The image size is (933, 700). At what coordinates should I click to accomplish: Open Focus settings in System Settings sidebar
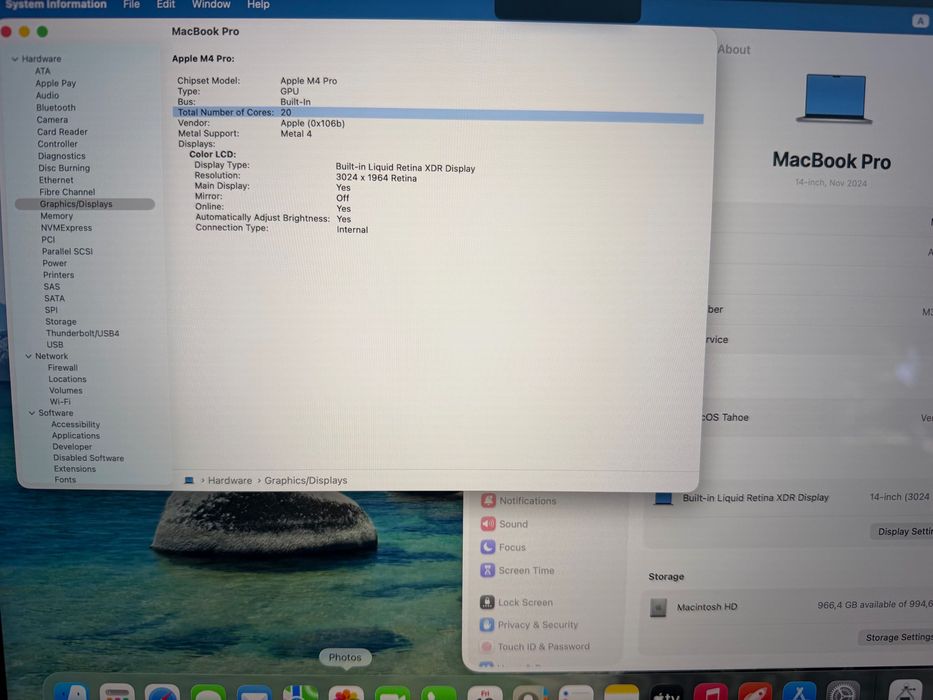point(503,547)
